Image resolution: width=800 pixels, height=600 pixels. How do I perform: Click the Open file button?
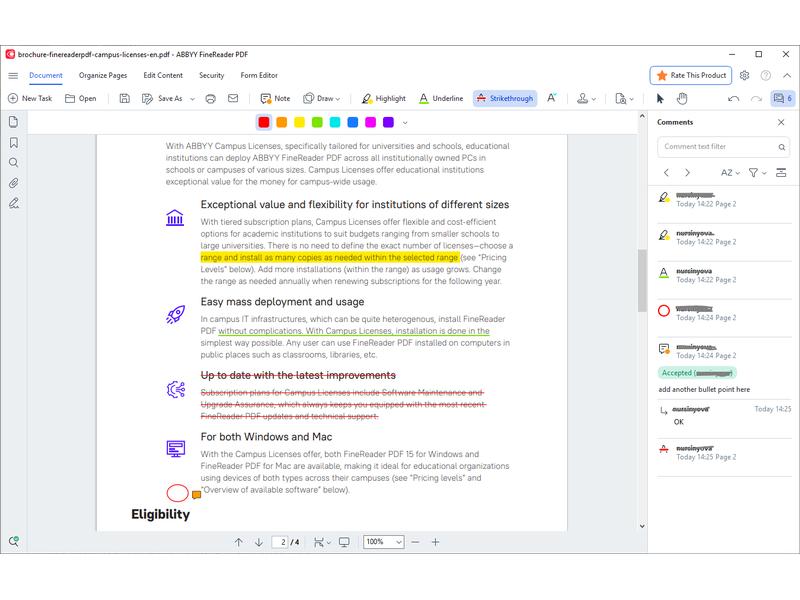pyautogui.click(x=81, y=98)
